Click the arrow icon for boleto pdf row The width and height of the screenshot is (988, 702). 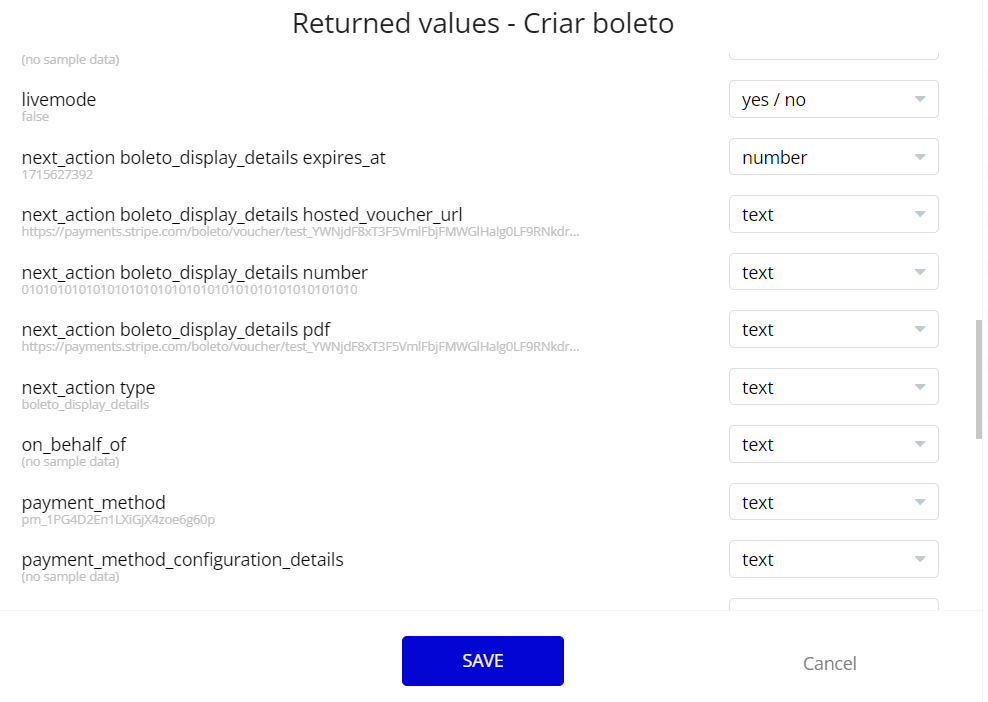920,329
